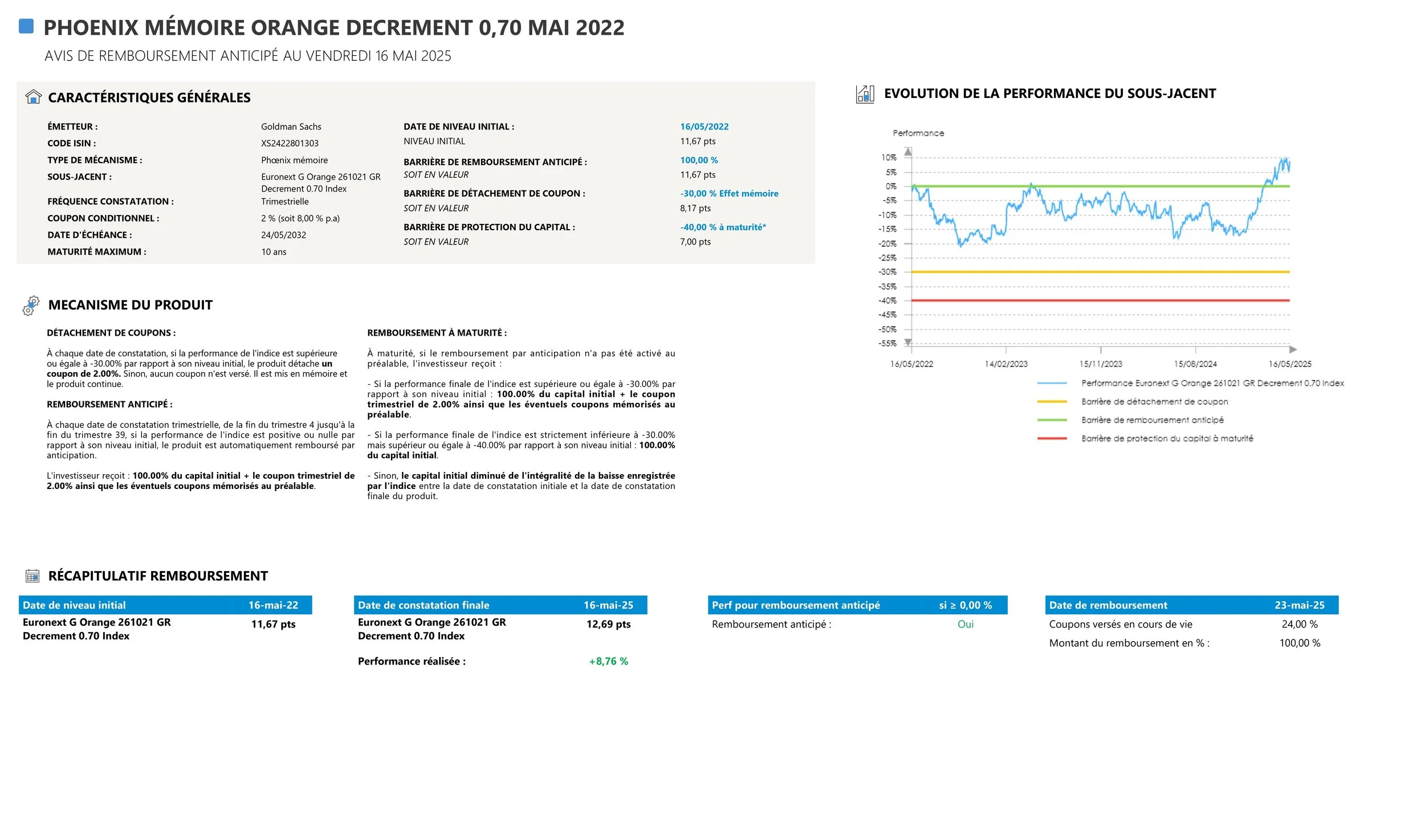
Task: Click the Date de remboursement header
Action: (x=1108, y=605)
